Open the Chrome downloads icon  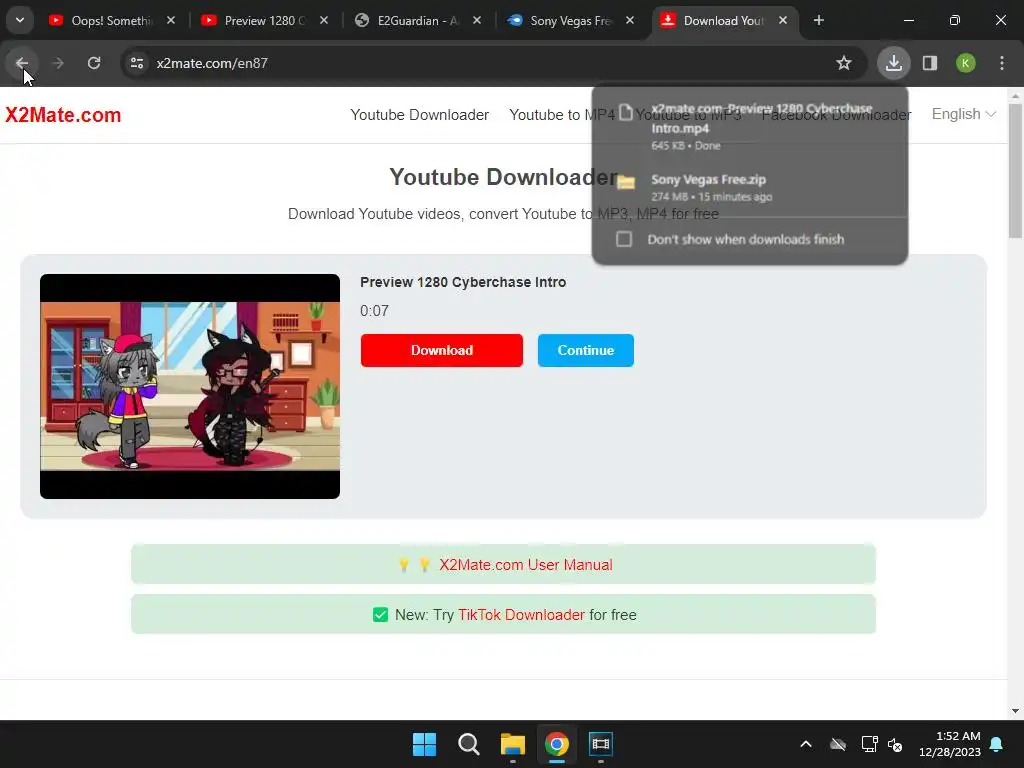point(893,63)
